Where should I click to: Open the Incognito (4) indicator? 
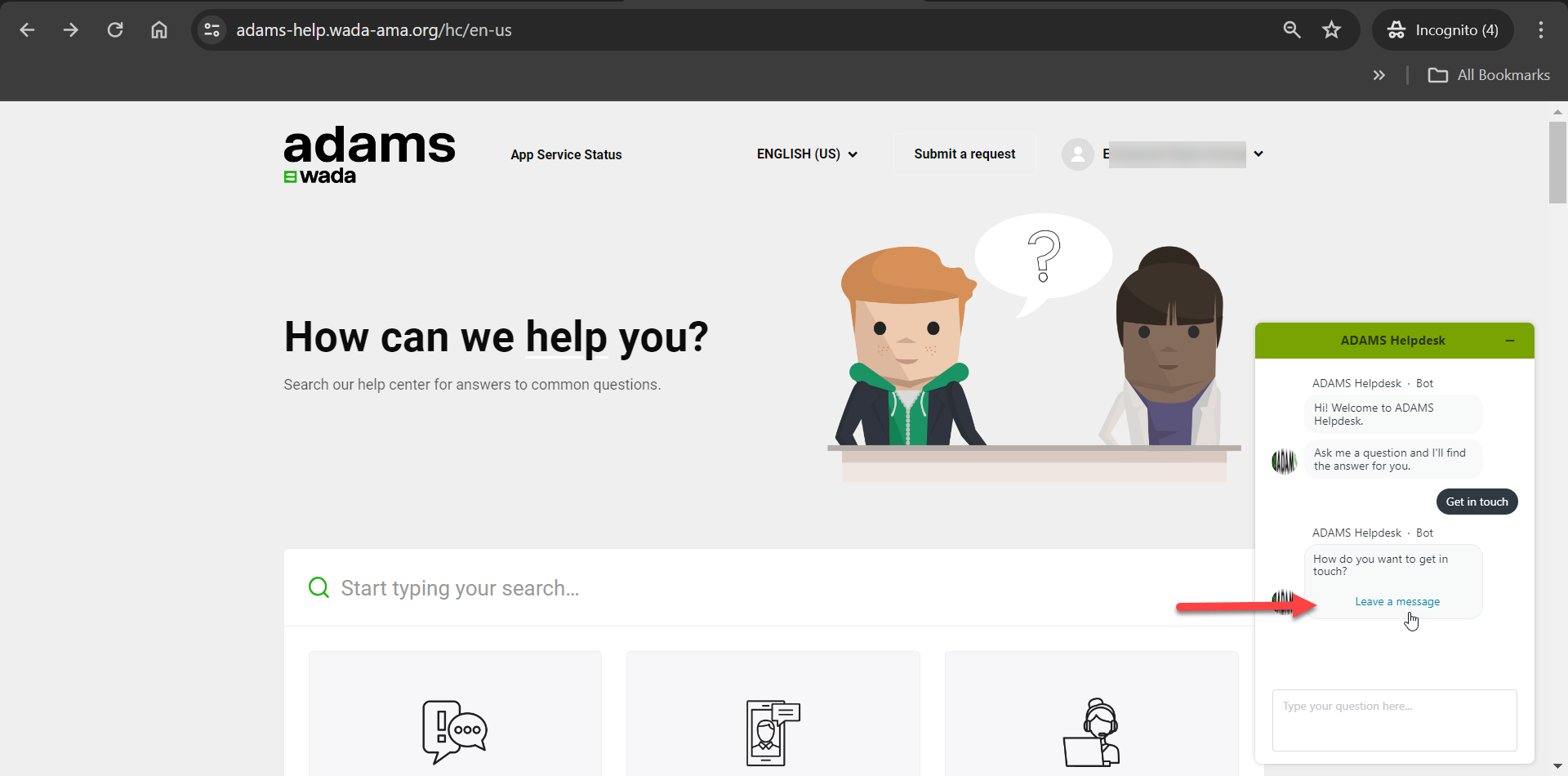pos(1443,30)
